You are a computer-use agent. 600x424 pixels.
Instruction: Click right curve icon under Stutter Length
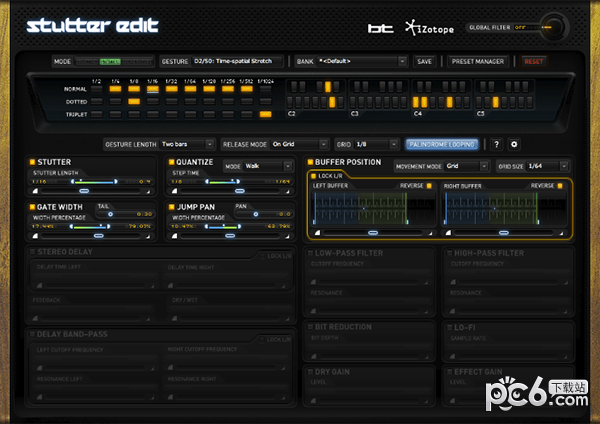coord(148,191)
